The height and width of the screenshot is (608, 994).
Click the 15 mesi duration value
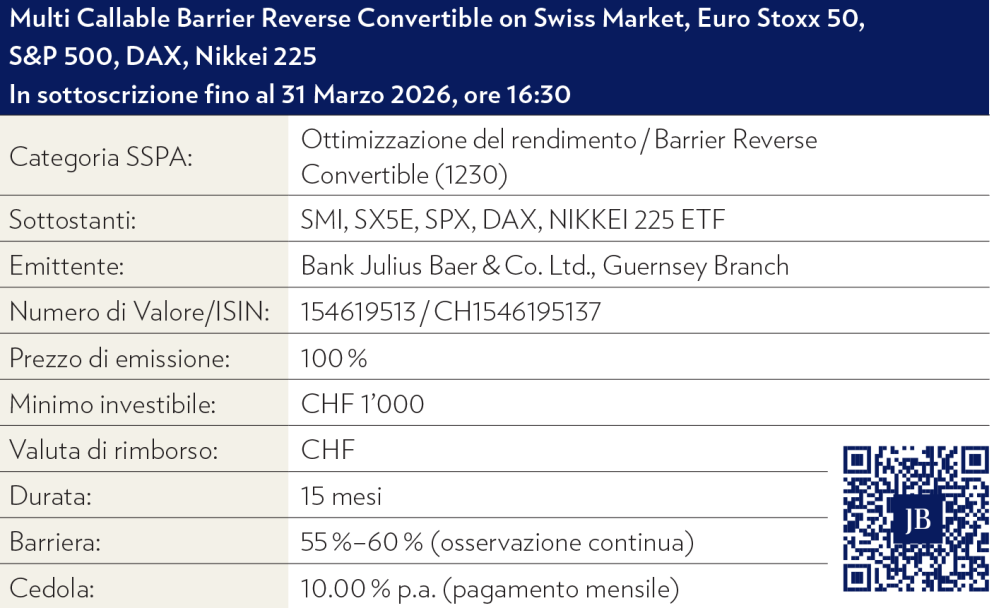pyautogui.click(x=341, y=497)
